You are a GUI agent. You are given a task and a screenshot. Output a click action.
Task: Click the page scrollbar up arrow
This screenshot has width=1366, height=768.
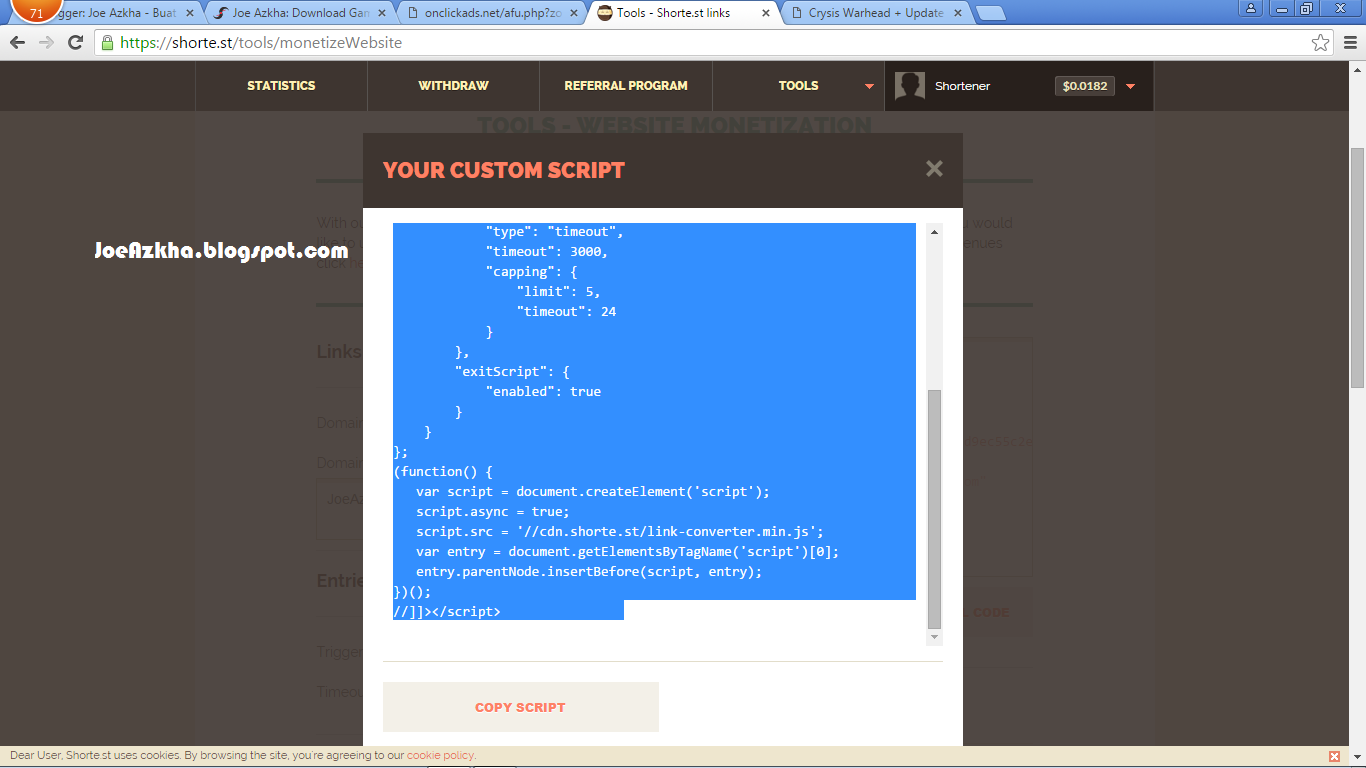(1357, 69)
